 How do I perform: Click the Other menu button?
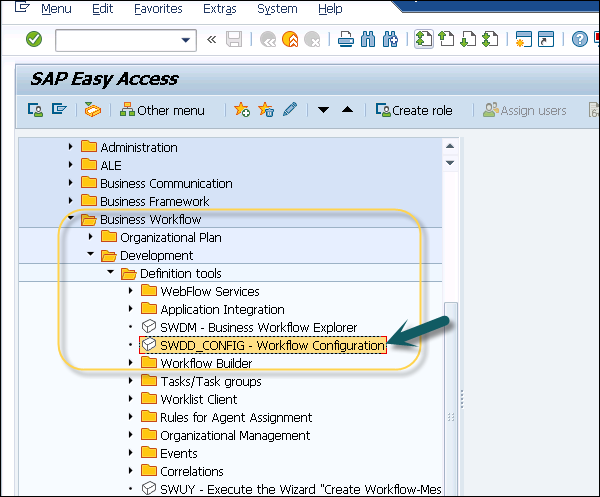tap(162, 110)
